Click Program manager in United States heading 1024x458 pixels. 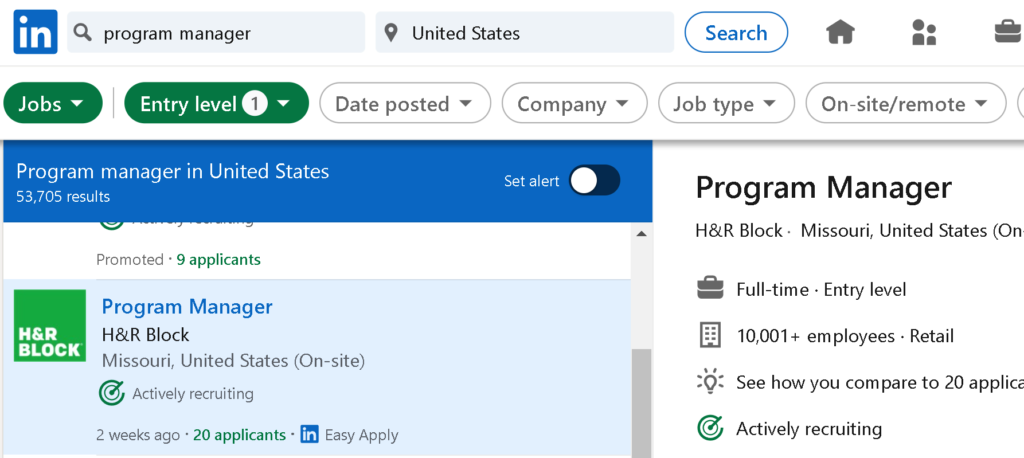(x=173, y=172)
